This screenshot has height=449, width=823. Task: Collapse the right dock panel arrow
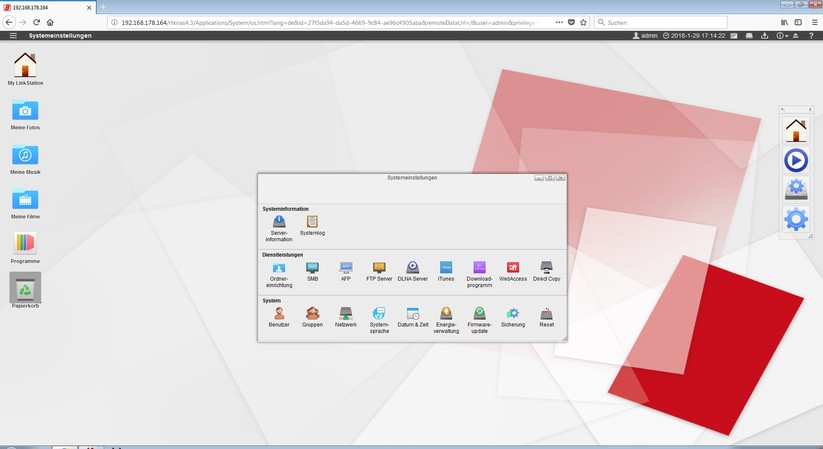[x=784, y=109]
